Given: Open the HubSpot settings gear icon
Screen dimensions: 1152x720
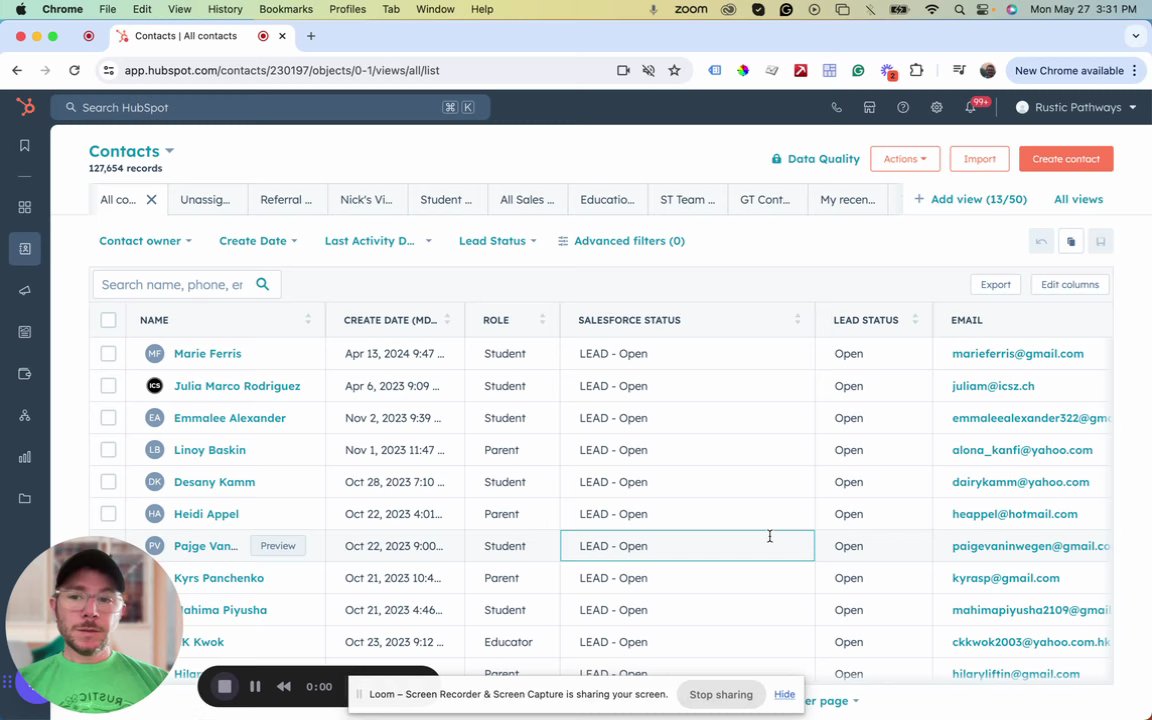Looking at the screenshot, I should (x=936, y=107).
